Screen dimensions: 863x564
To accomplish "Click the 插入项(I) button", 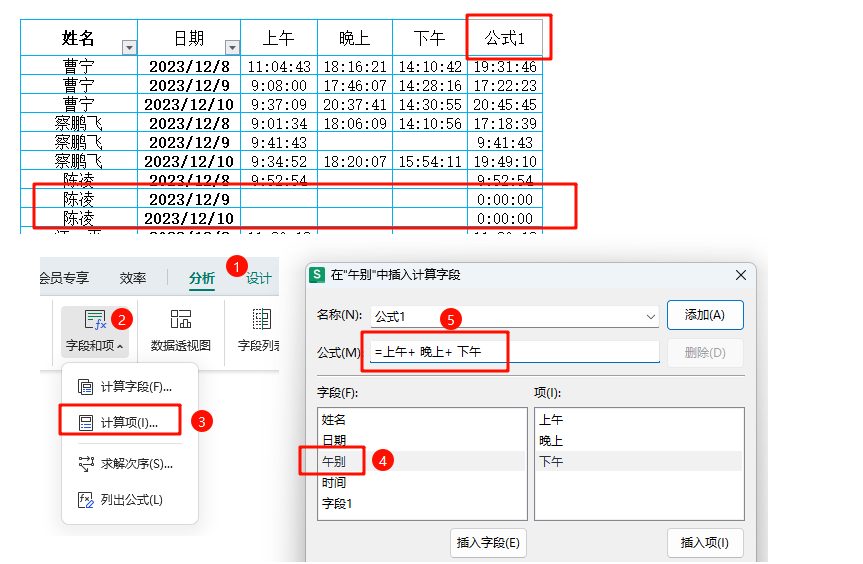I will pos(705,543).
